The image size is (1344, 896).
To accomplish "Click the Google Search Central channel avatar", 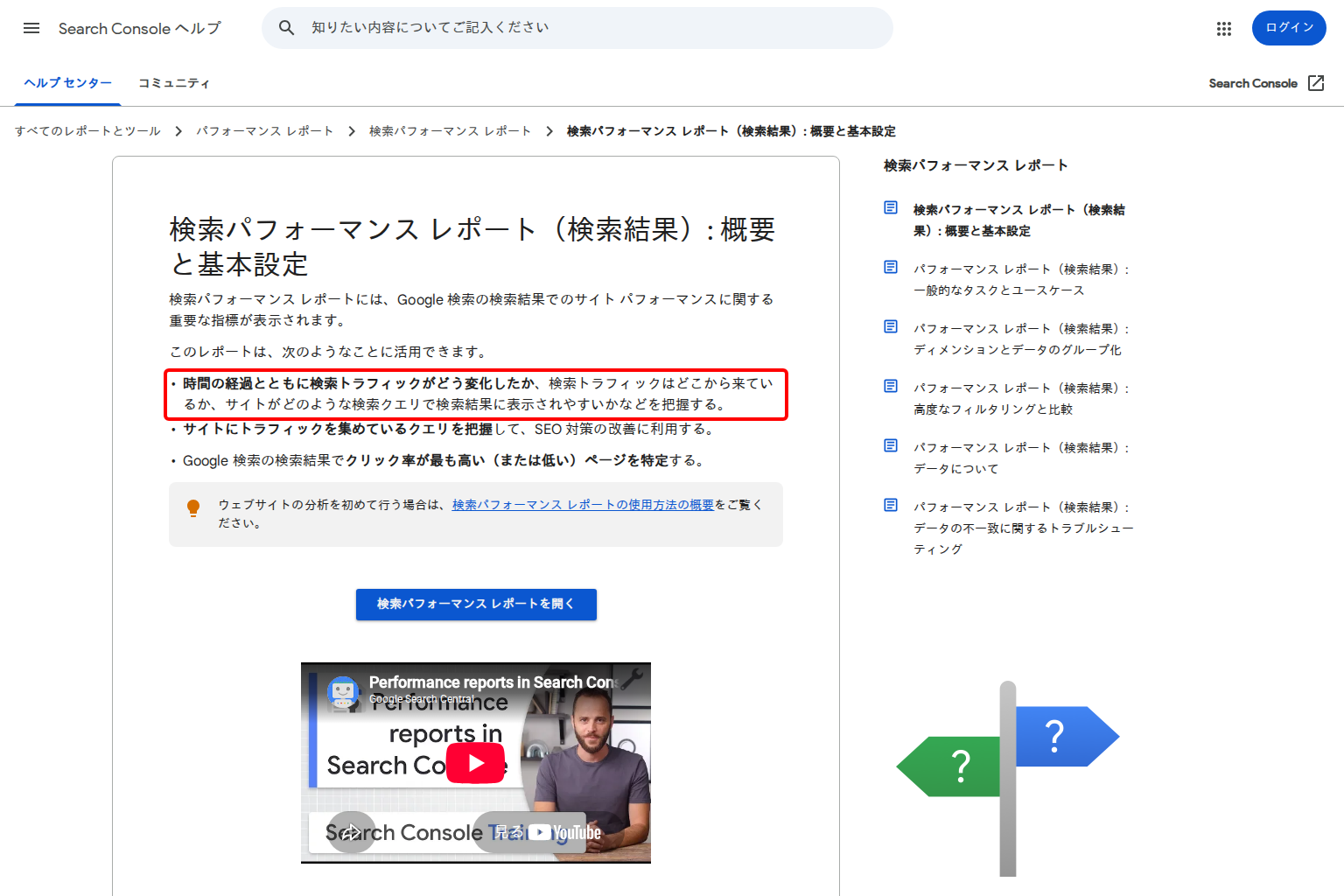I will (x=344, y=691).
